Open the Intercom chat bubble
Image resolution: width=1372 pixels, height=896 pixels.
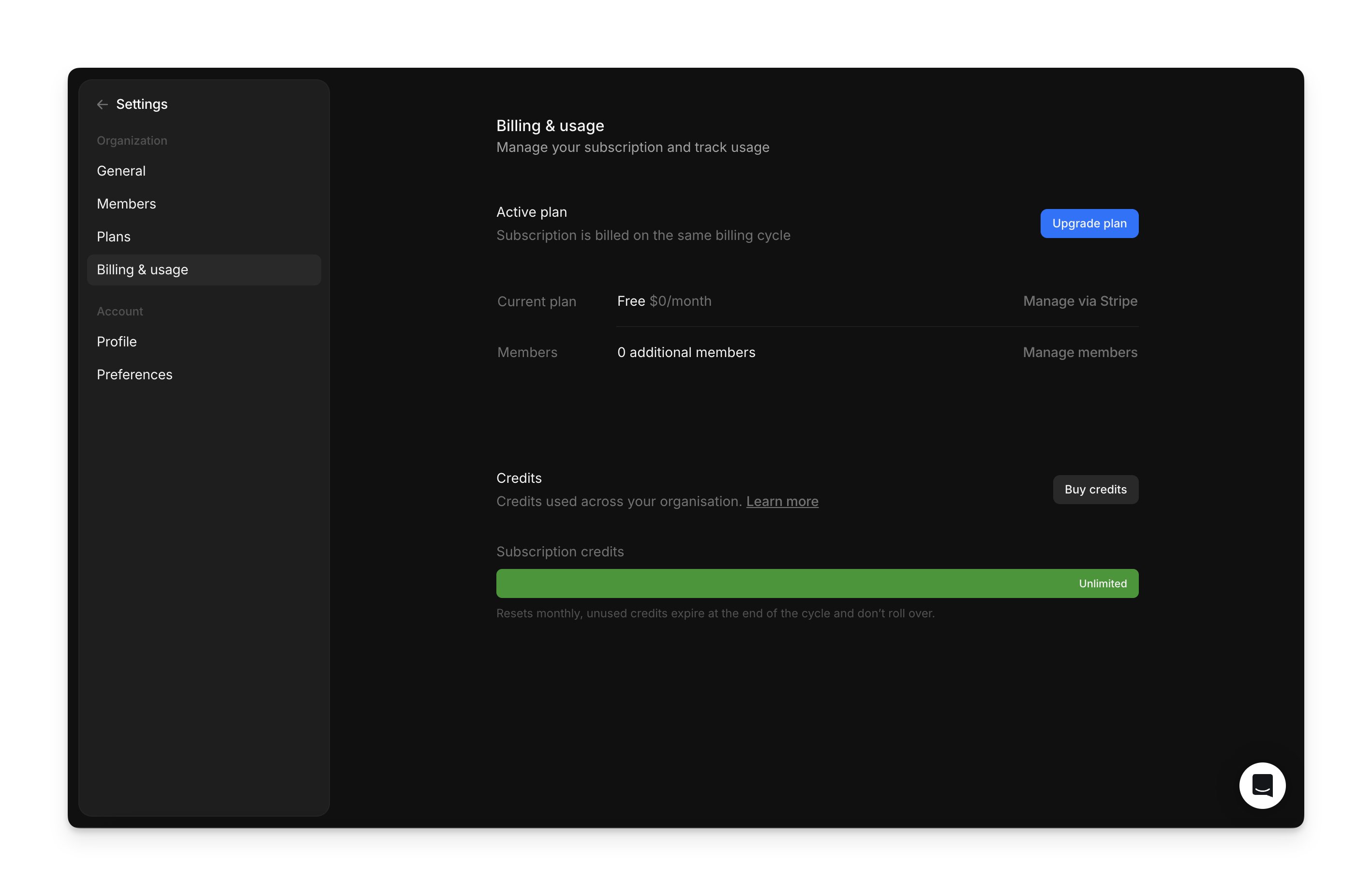click(x=1262, y=785)
